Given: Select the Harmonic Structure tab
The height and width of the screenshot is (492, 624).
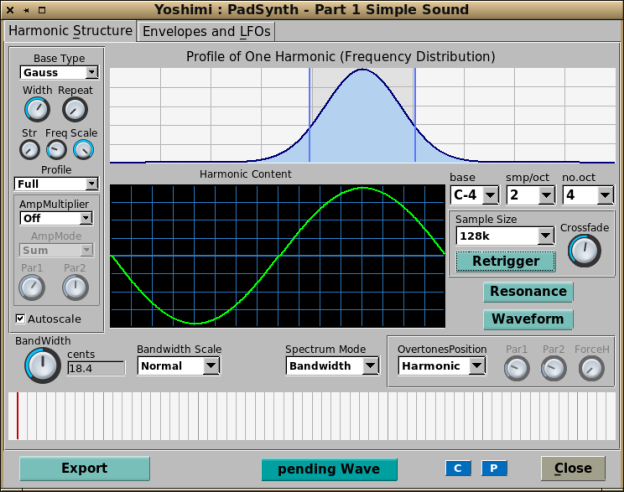Looking at the screenshot, I should pos(70,31).
